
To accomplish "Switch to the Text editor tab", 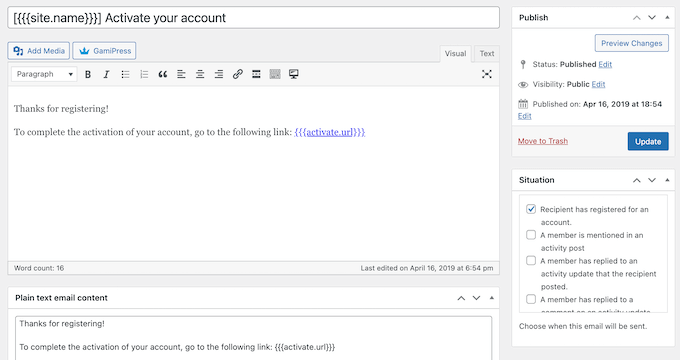I will [x=487, y=54].
